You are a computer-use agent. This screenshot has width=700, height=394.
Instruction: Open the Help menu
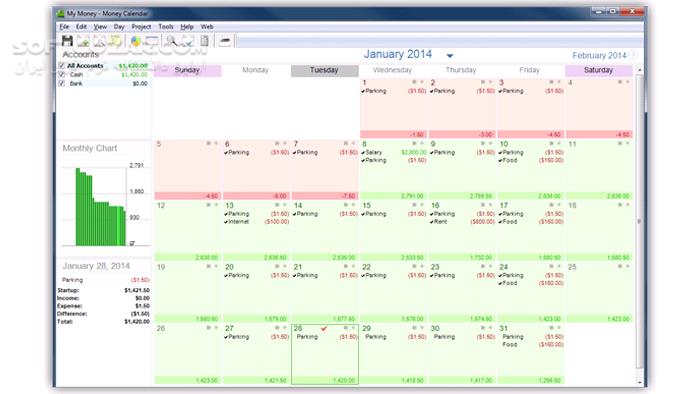(187, 27)
